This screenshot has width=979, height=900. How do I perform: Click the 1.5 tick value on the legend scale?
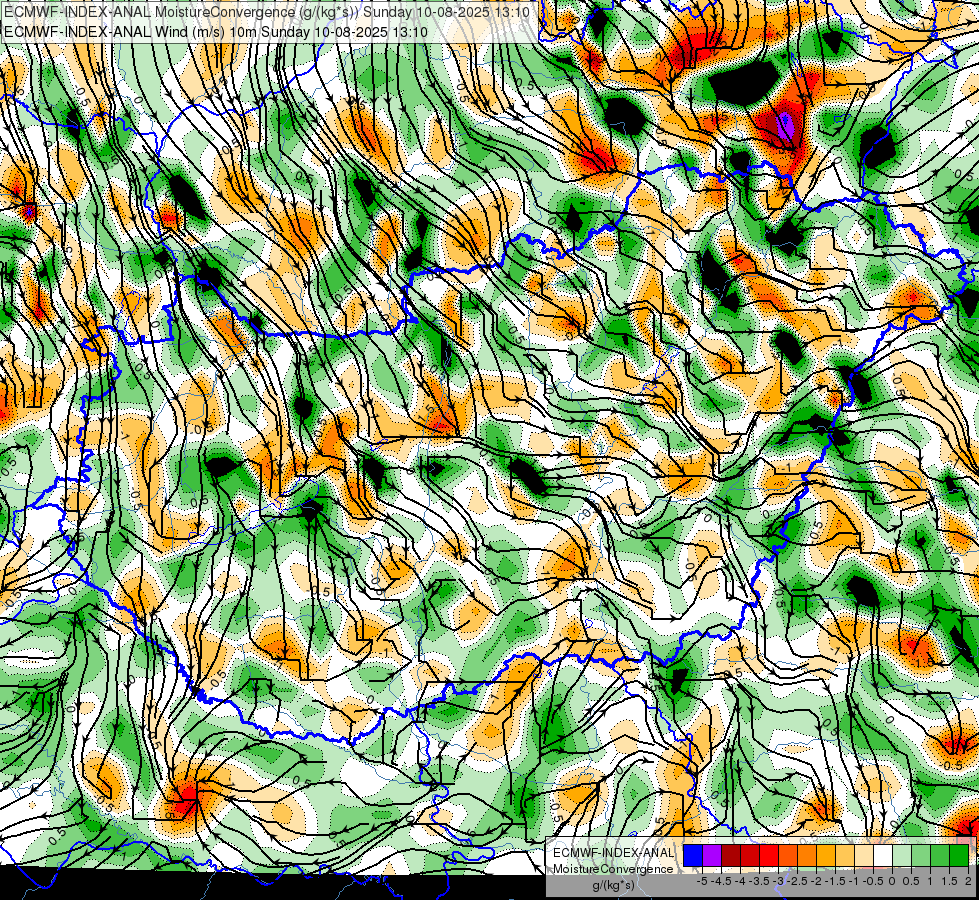tap(950, 881)
